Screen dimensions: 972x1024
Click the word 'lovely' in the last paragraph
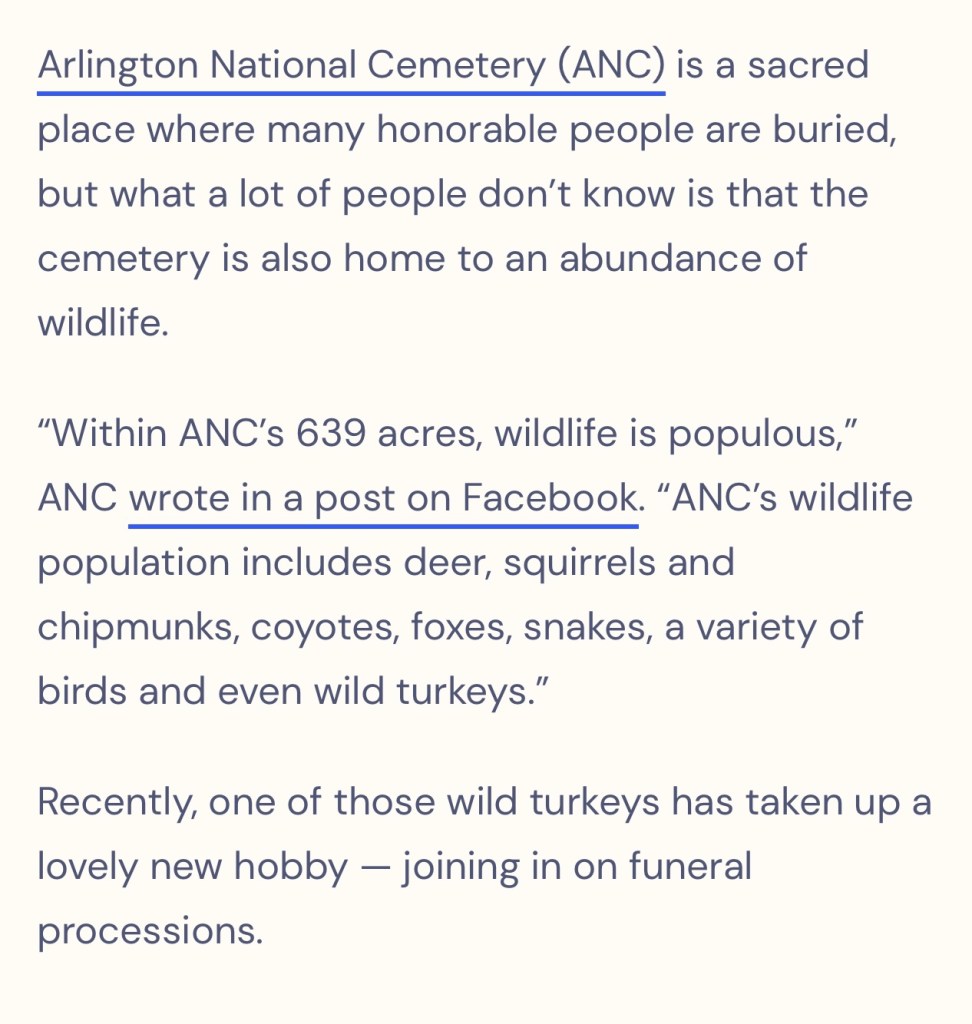pos(85,866)
